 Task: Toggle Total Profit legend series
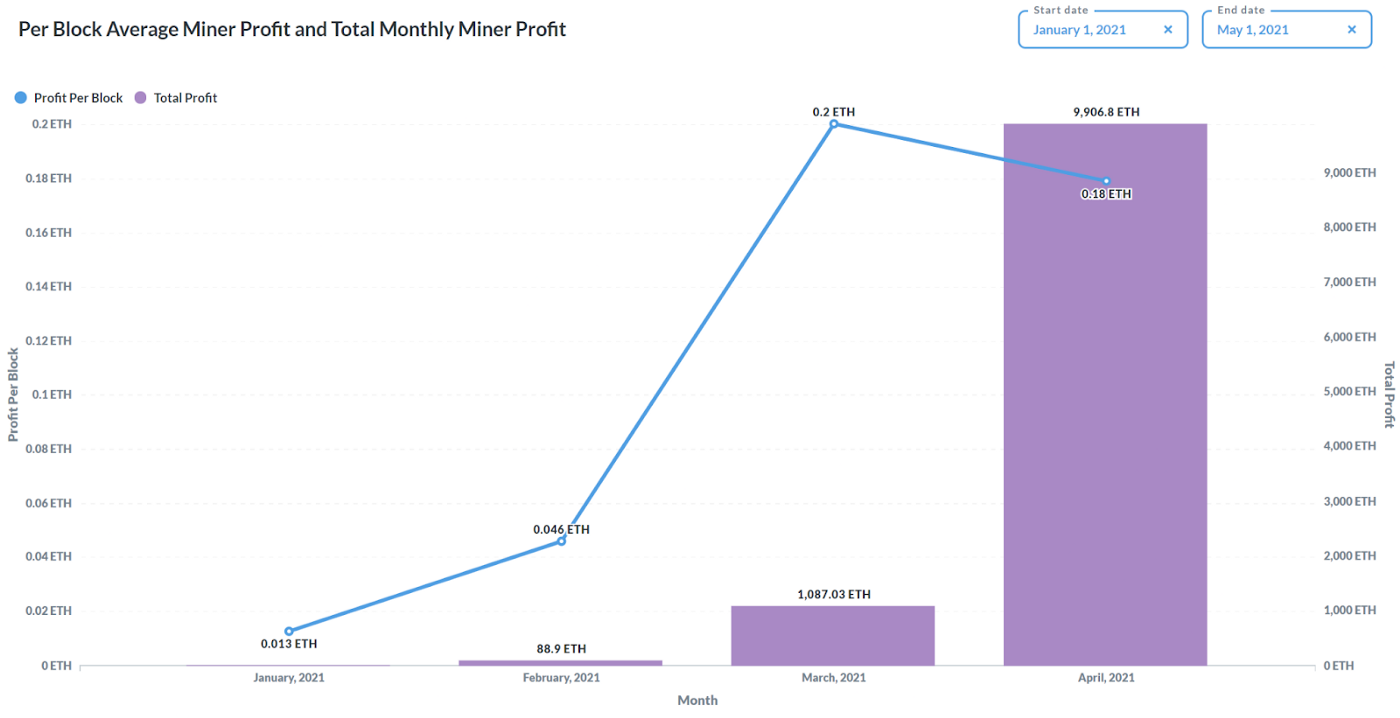click(x=185, y=98)
